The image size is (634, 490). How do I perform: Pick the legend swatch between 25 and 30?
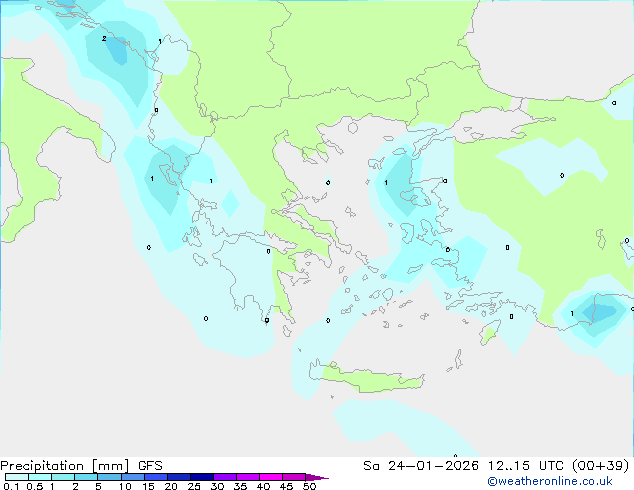[x=201, y=477]
